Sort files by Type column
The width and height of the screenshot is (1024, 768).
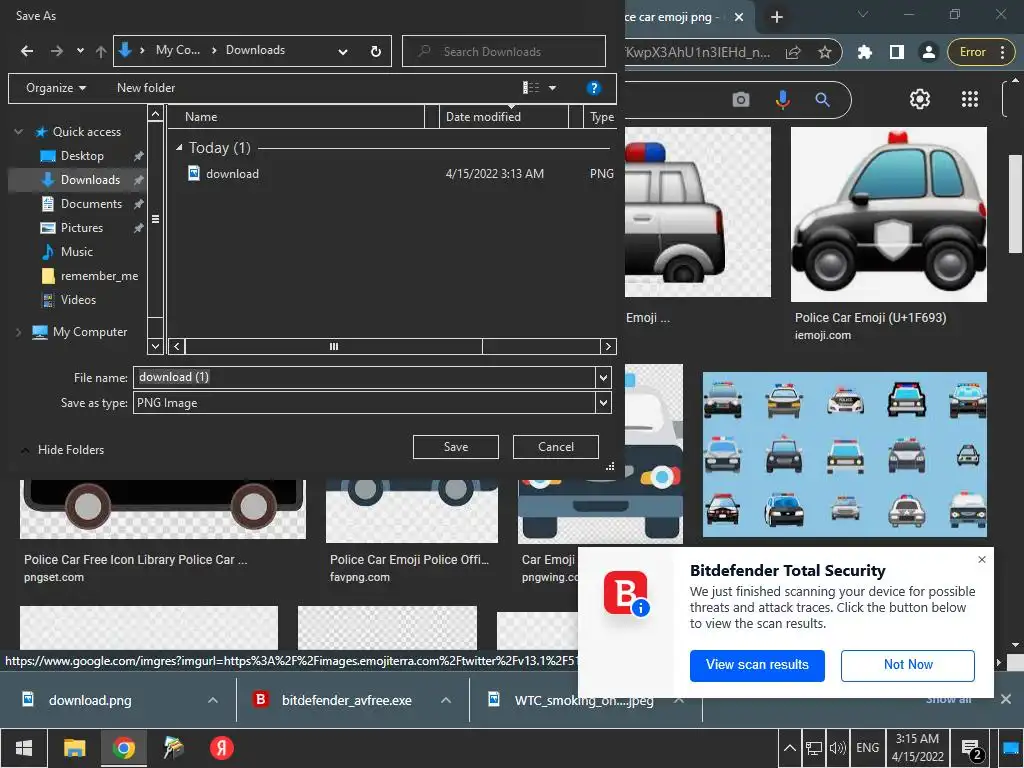coord(601,117)
